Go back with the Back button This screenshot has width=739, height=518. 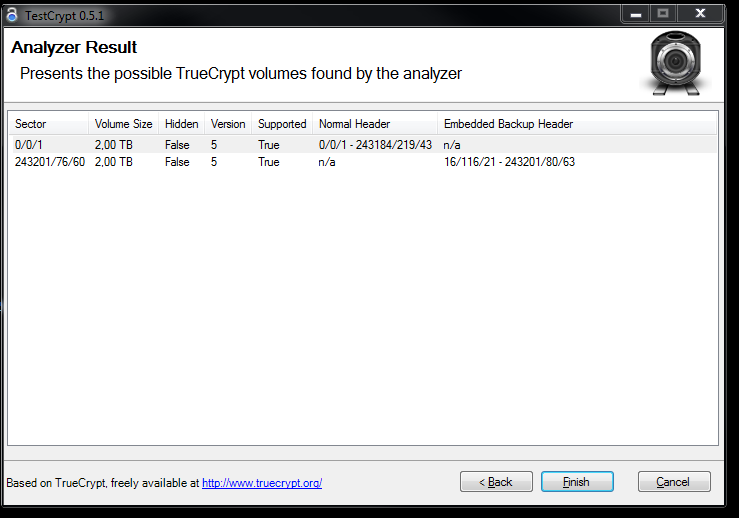tap(496, 482)
